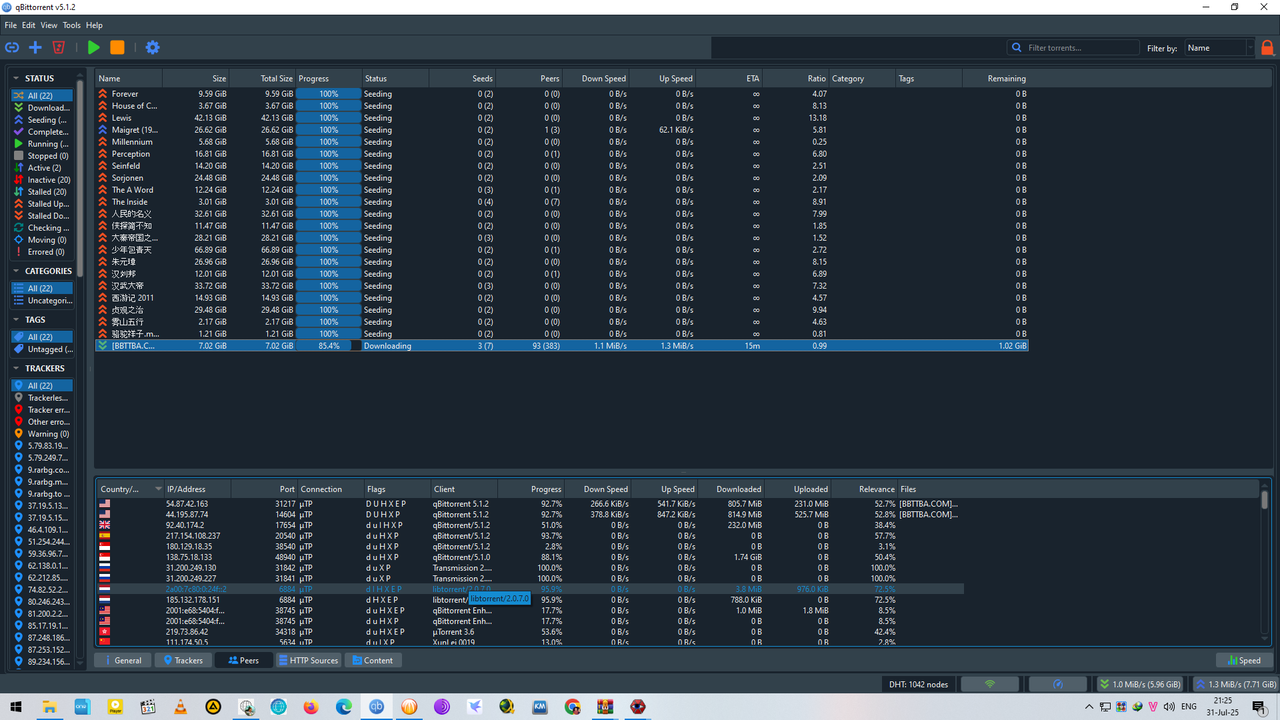Sort torrents by Ratio column header
This screenshot has height=720, width=1280.
click(795, 78)
